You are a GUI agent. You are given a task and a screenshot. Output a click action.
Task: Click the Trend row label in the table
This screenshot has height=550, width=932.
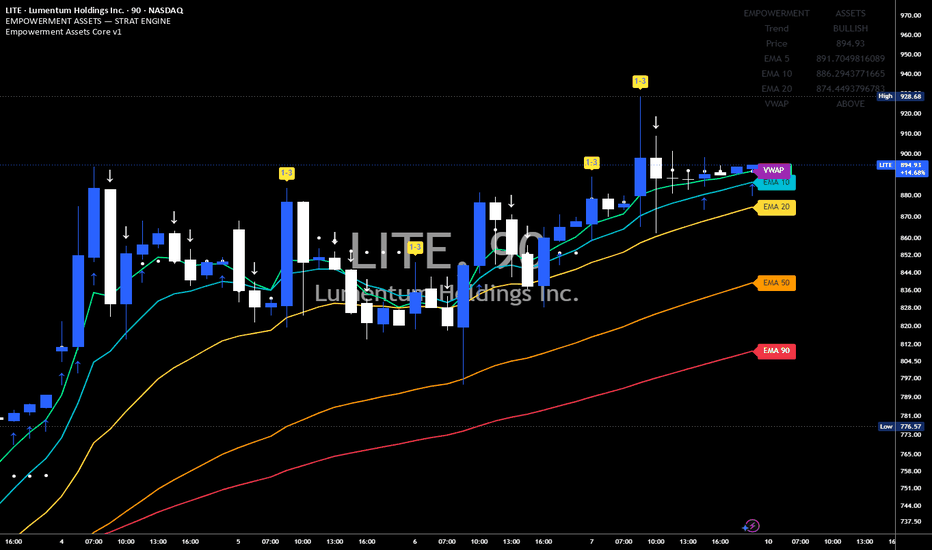click(x=776, y=29)
